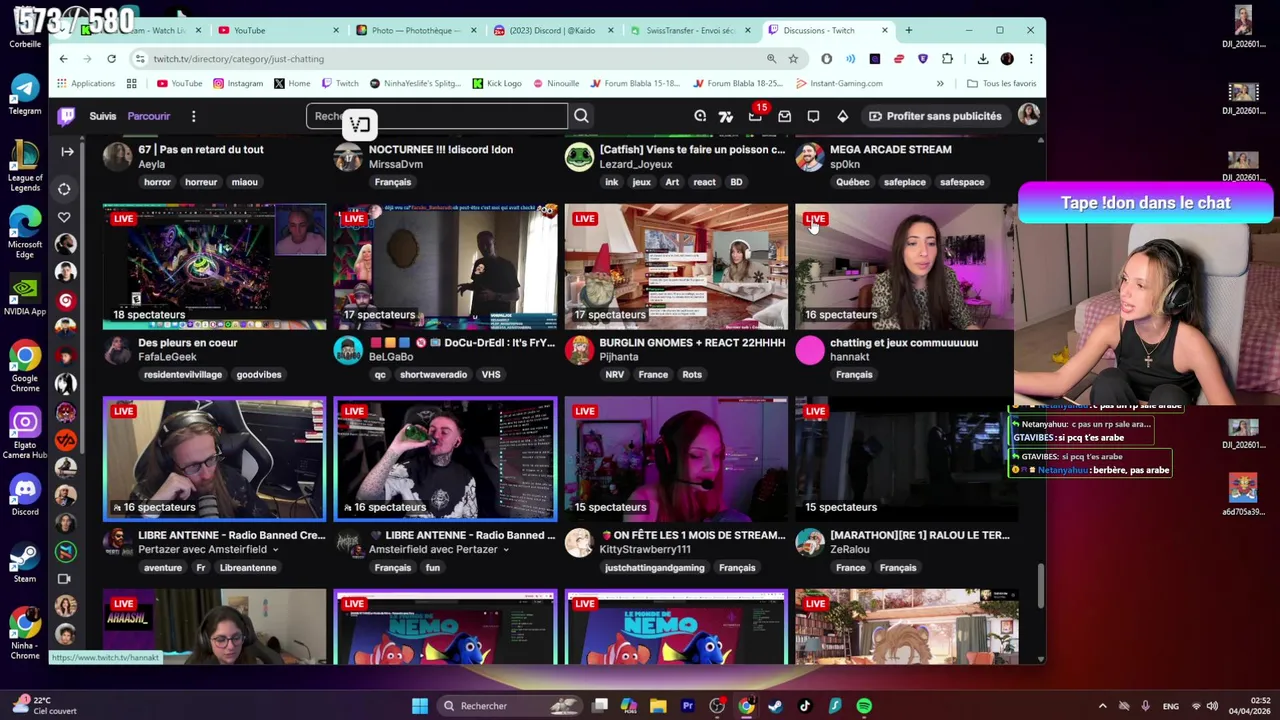Click the justchattingandgaming tag under KittyStrawberry111

(654, 568)
